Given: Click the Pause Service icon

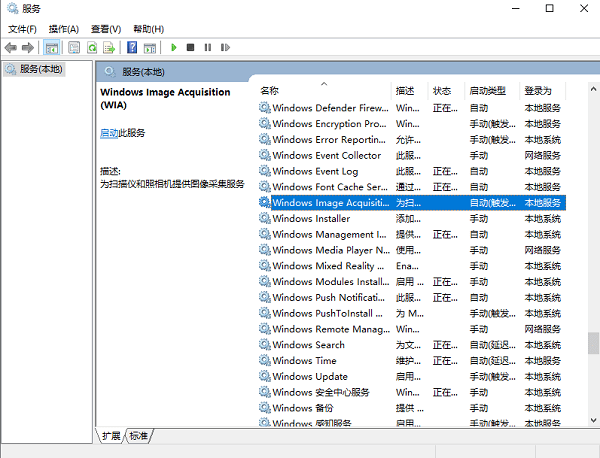Looking at the screenshot, I should [x=208, y=47].
